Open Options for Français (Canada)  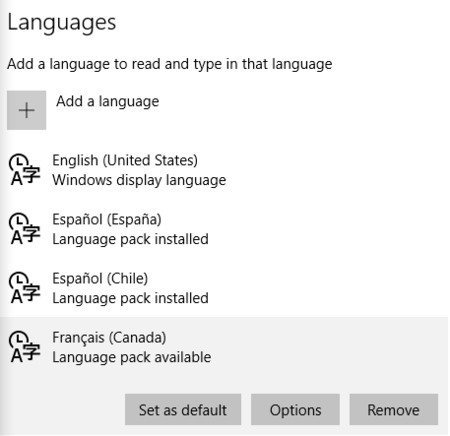(295, 410)
